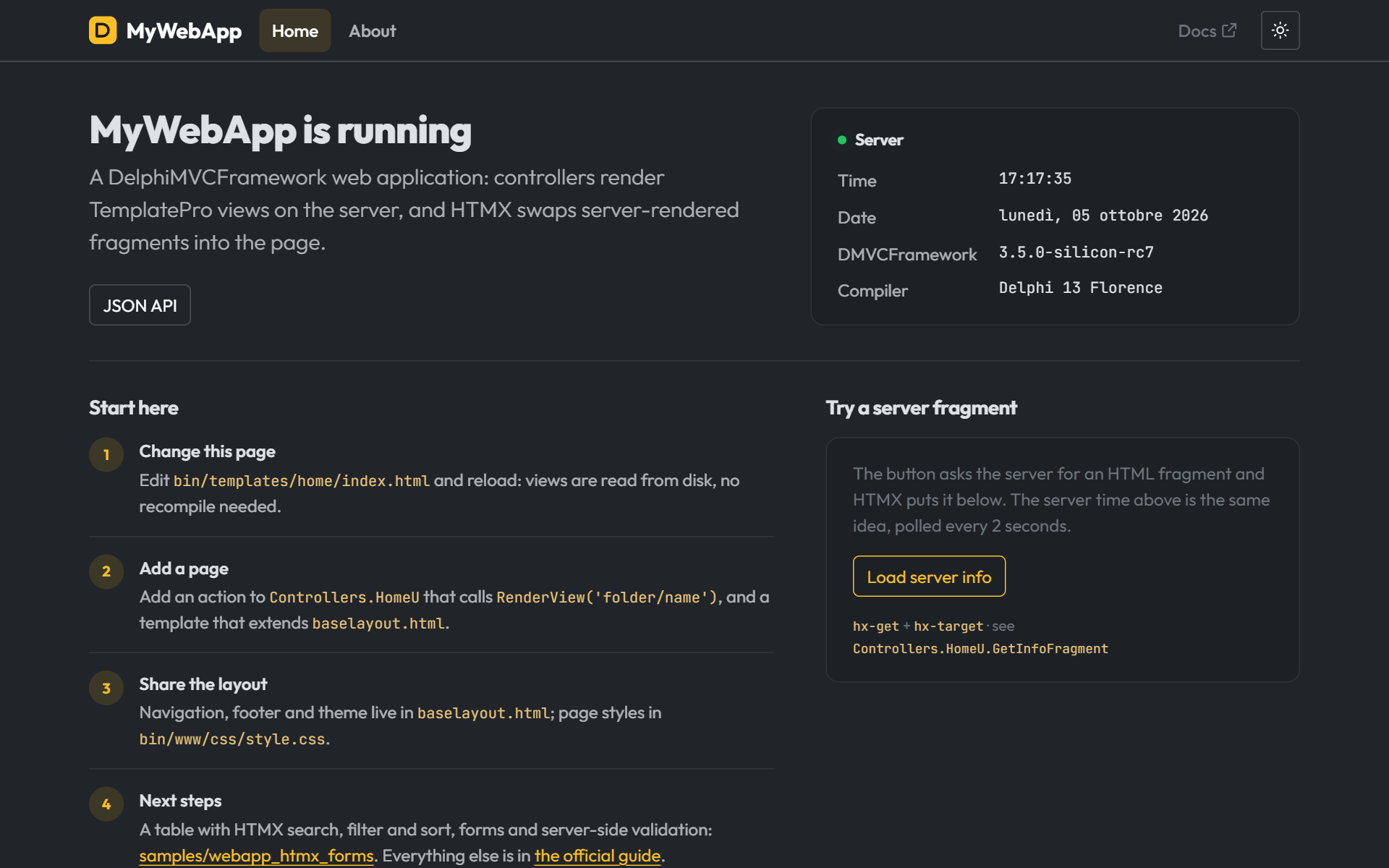Open the About nav tab

[x=373, y=30]
